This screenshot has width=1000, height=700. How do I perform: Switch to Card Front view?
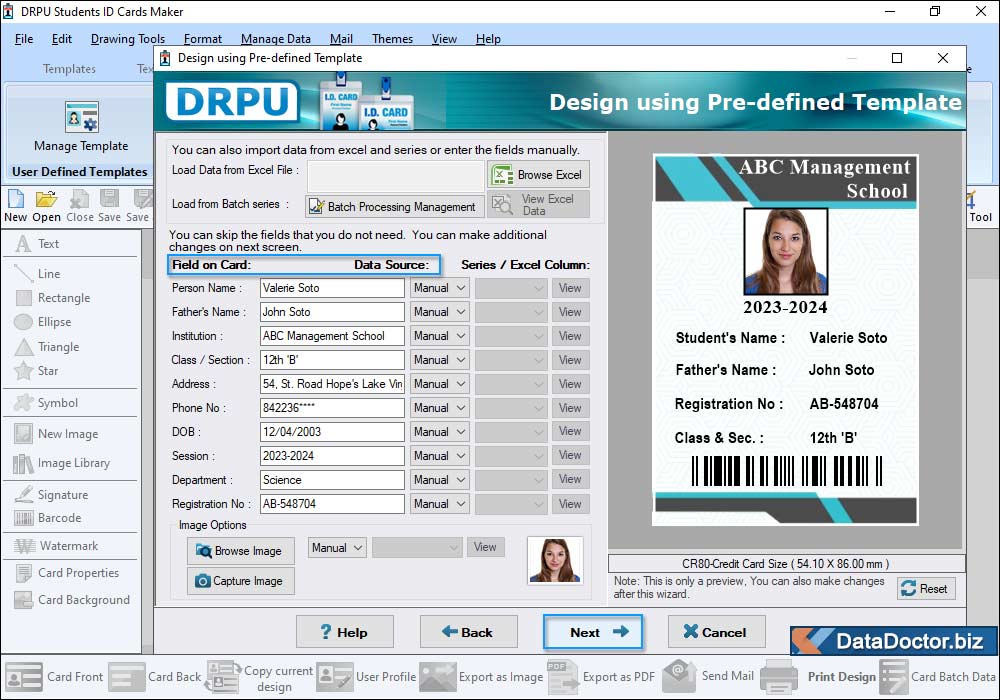pyautogui.click(x=54, y=676)
